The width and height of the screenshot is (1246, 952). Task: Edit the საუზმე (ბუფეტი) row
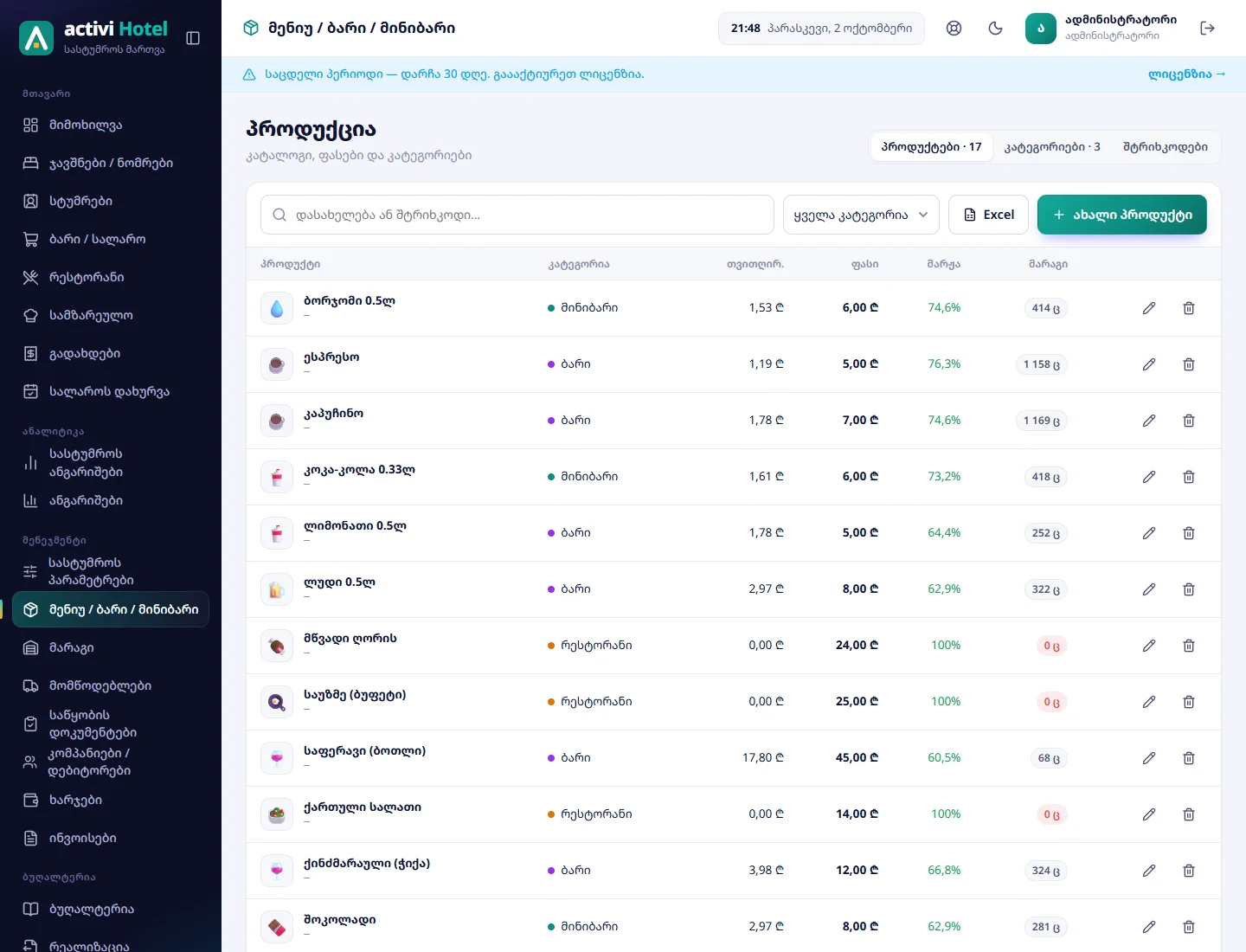1149,702
